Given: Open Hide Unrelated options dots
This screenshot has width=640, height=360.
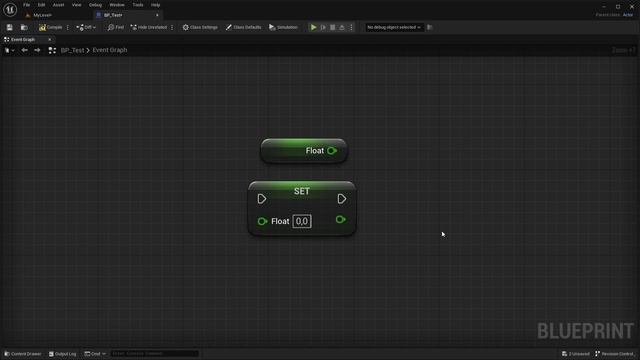Looking at the screenshot, I should pyautogui.click(x=172, y=27).
